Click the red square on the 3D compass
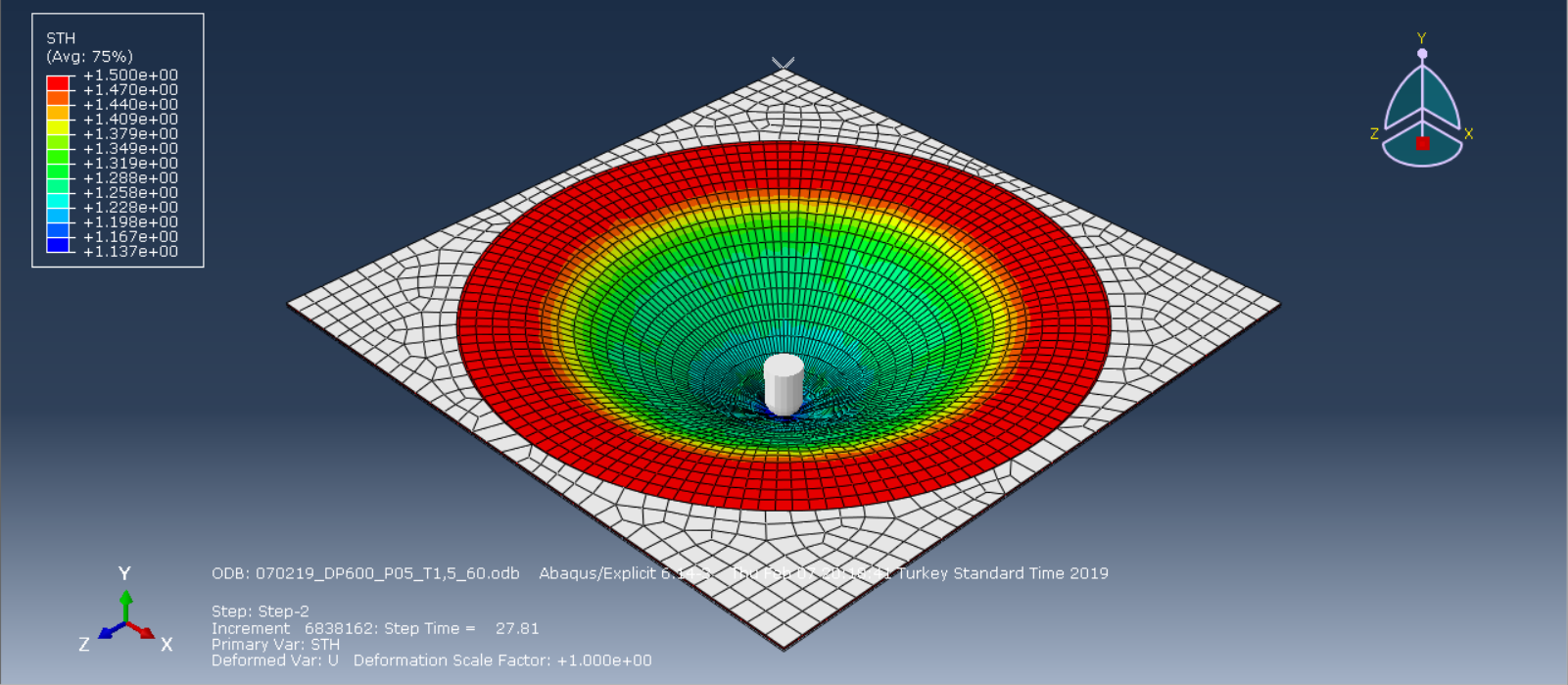Screen dimensions: 1568x685 [x=1422, y=143]
